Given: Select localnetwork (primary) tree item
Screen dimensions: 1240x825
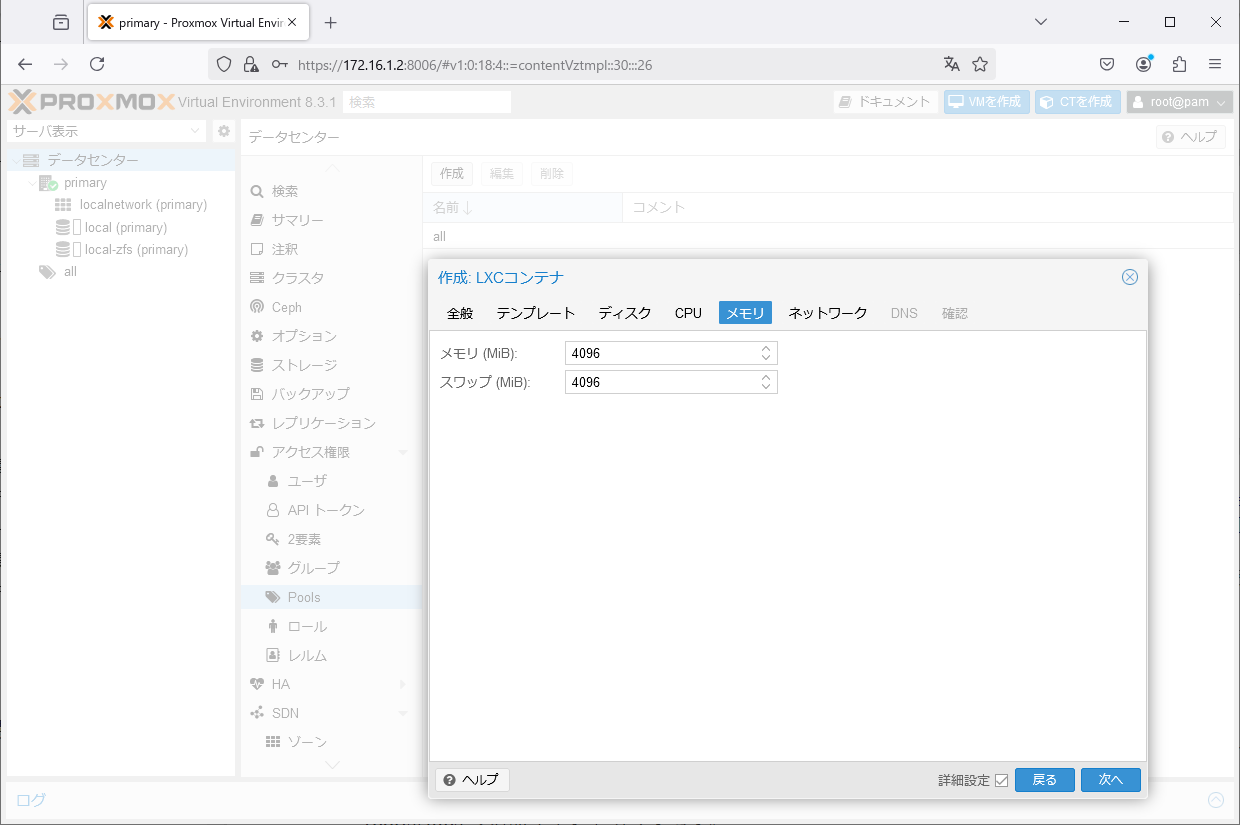Looking at the screenshot, I should pos(143,205).
